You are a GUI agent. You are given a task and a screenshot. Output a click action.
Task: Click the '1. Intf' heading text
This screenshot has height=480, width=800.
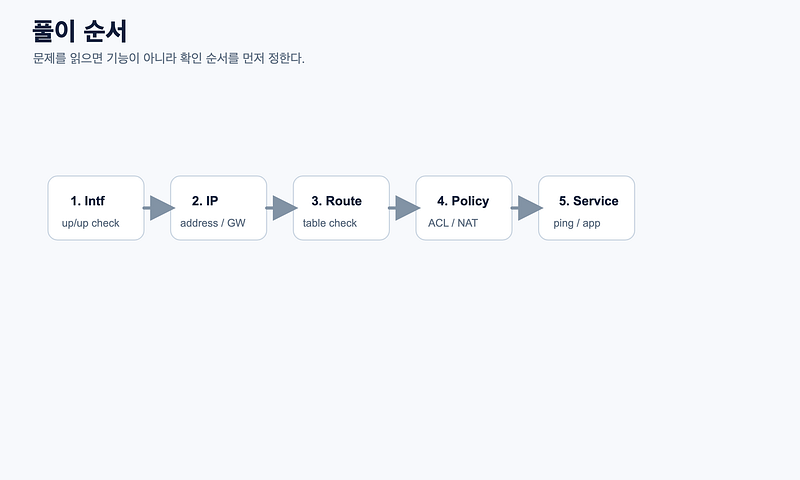tap(87, 201)
